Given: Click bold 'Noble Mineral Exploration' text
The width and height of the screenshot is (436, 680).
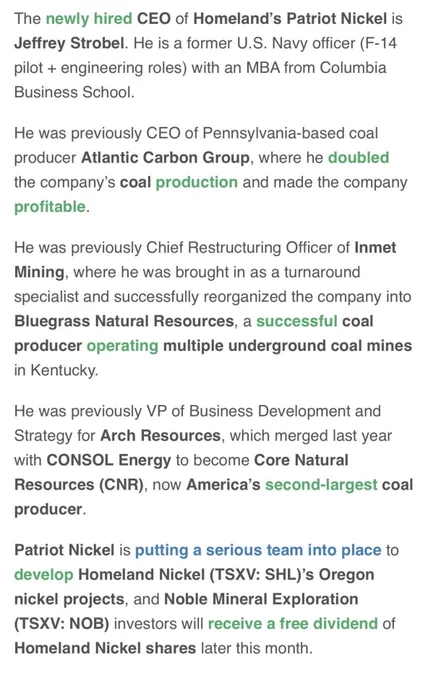Looking at the screenshot, I should pos(261,599).
